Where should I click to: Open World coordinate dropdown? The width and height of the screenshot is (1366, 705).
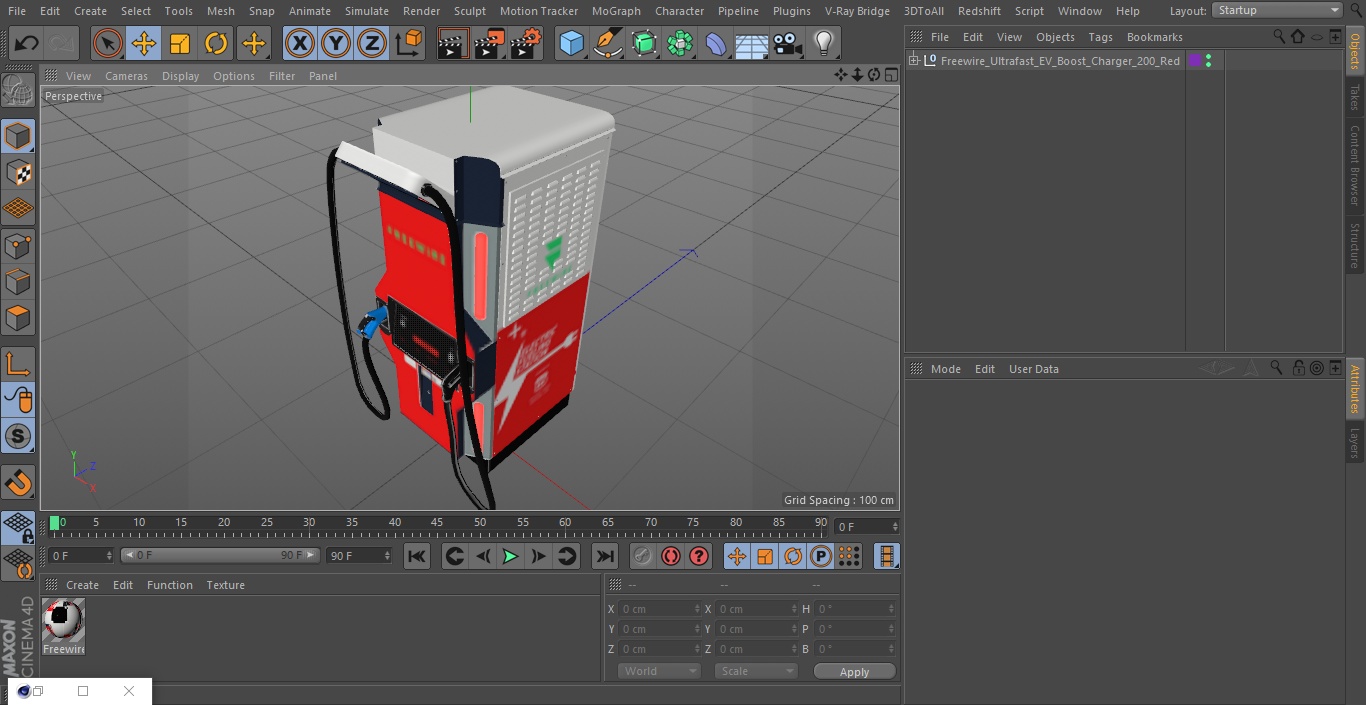click(x=658, y=671)
